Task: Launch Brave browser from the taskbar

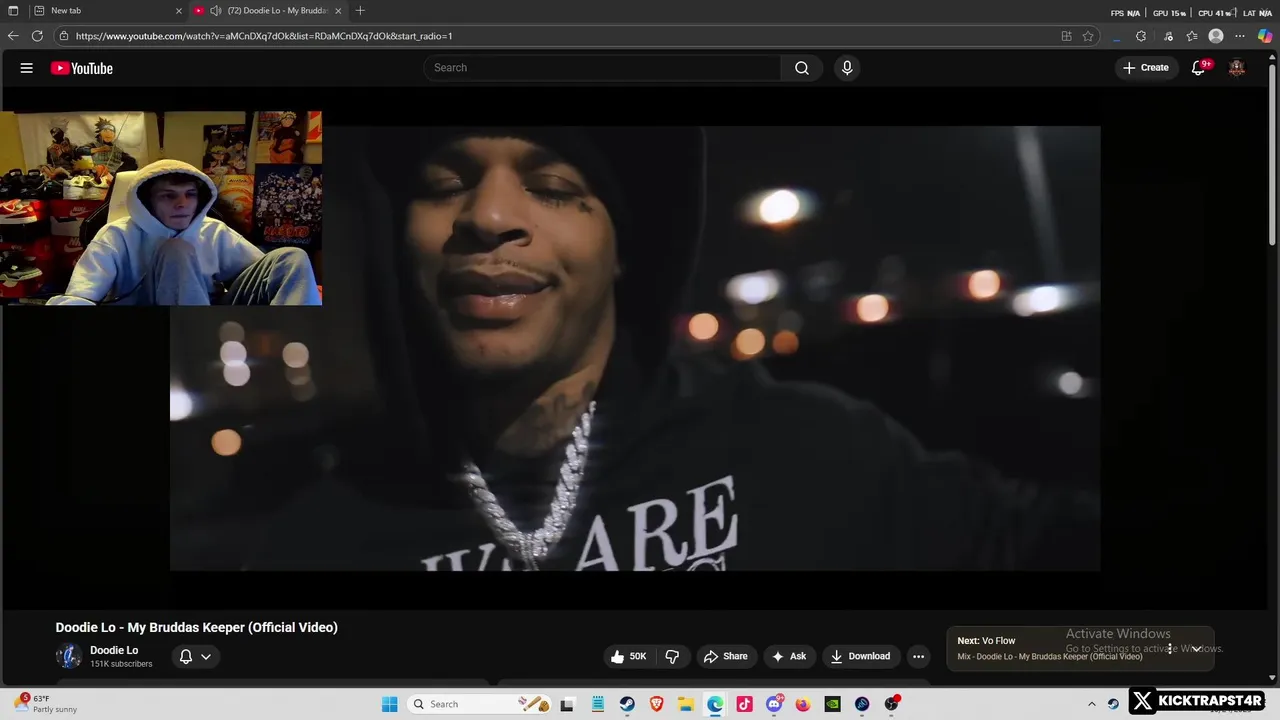Action: pos(656,704)
